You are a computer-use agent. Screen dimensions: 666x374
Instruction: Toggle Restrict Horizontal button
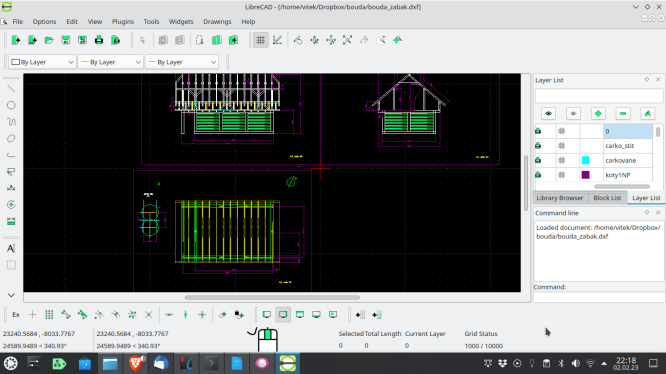[x=169, y=315]
